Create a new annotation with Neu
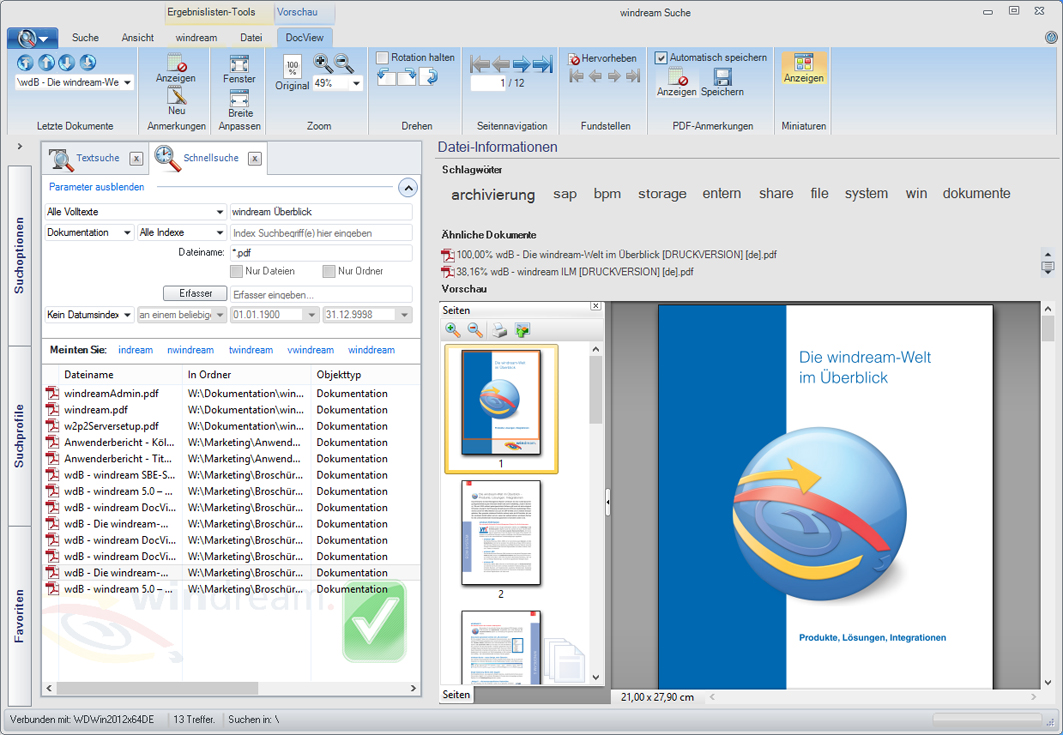Image resolution: width=1063 pixels, height=735 pixels. [x=176, y=100]
